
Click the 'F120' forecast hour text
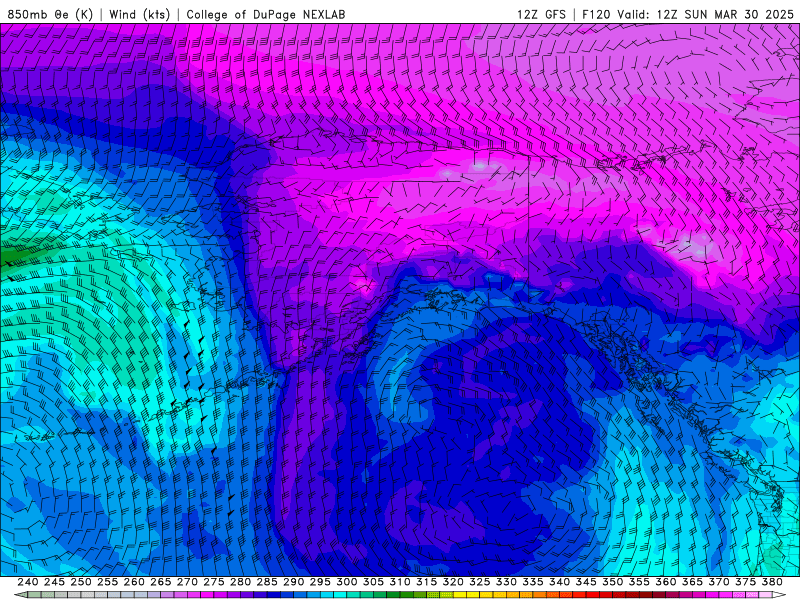click(x=596, y=14)
